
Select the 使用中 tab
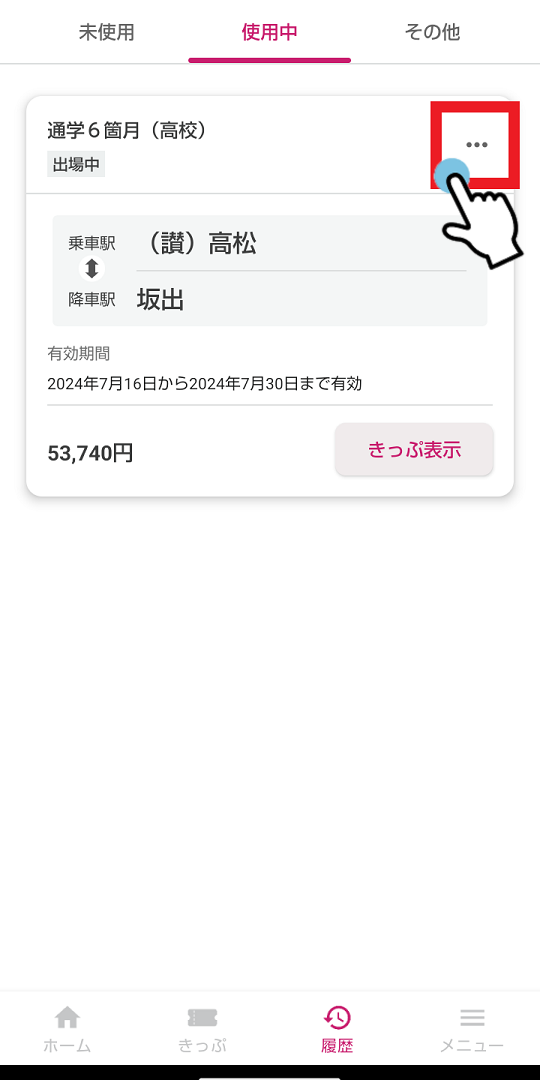(269, 32)
